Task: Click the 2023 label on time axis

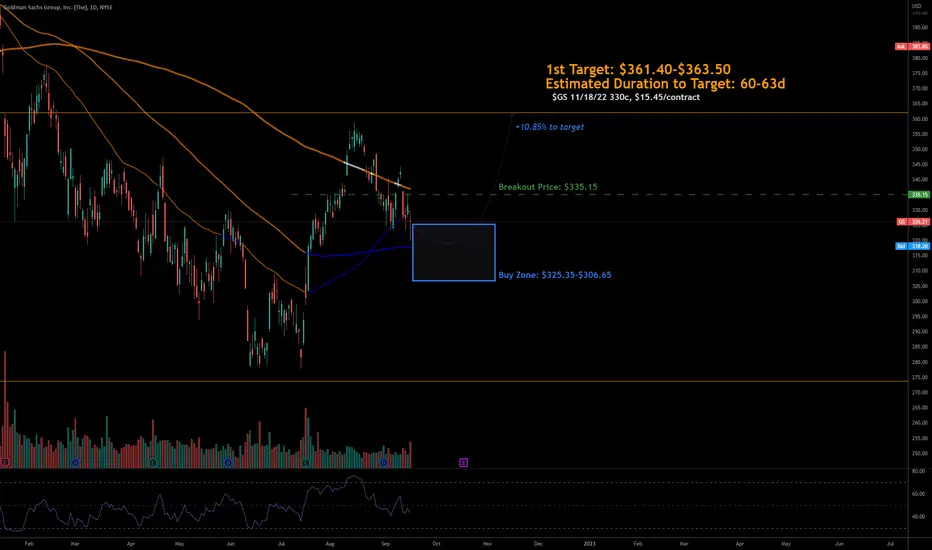Action: point(589,543)
